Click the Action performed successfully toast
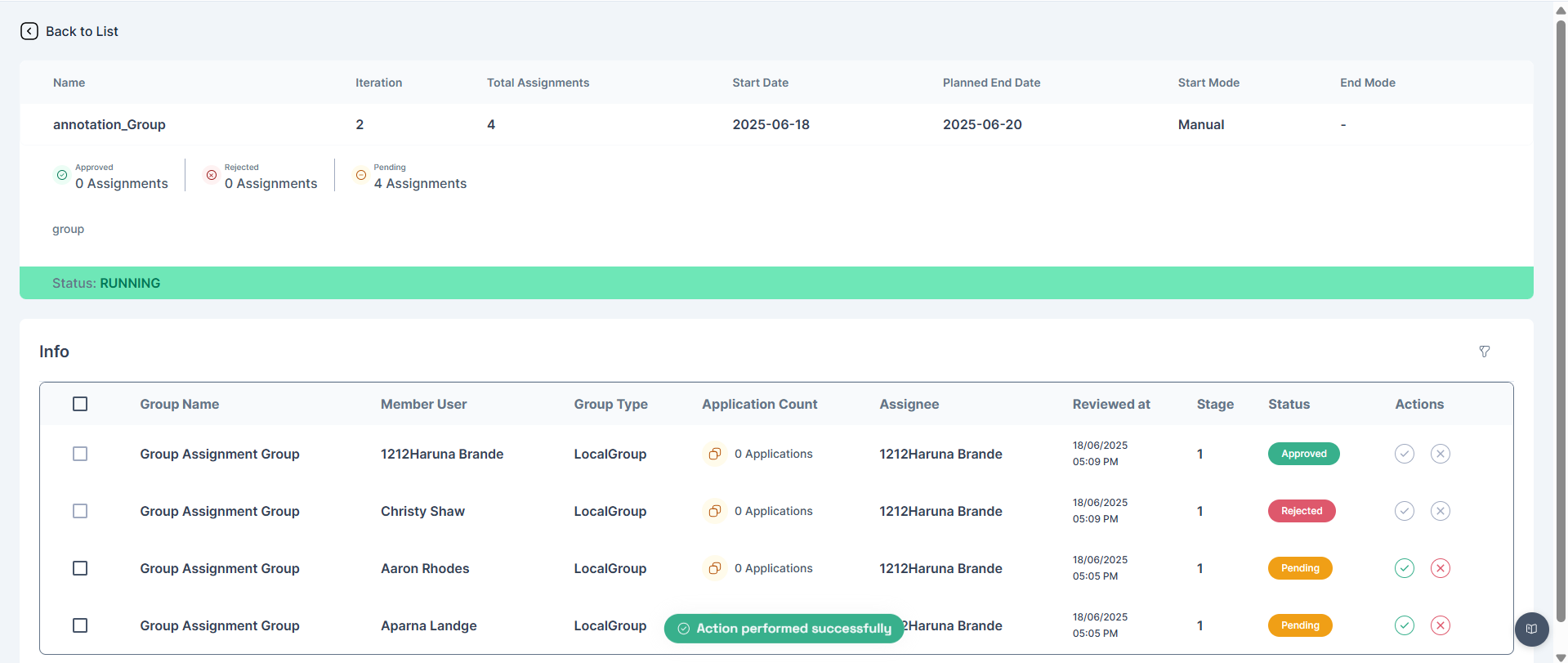This screenshot has width=1568, height=663. click(x=784, y=629)
